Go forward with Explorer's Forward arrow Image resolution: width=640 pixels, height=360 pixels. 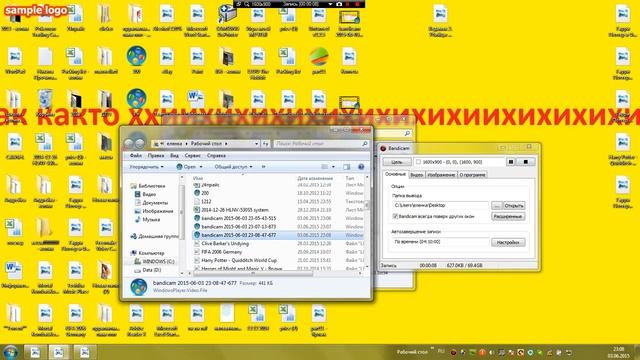pyautogui.click(x=140, y=143)
